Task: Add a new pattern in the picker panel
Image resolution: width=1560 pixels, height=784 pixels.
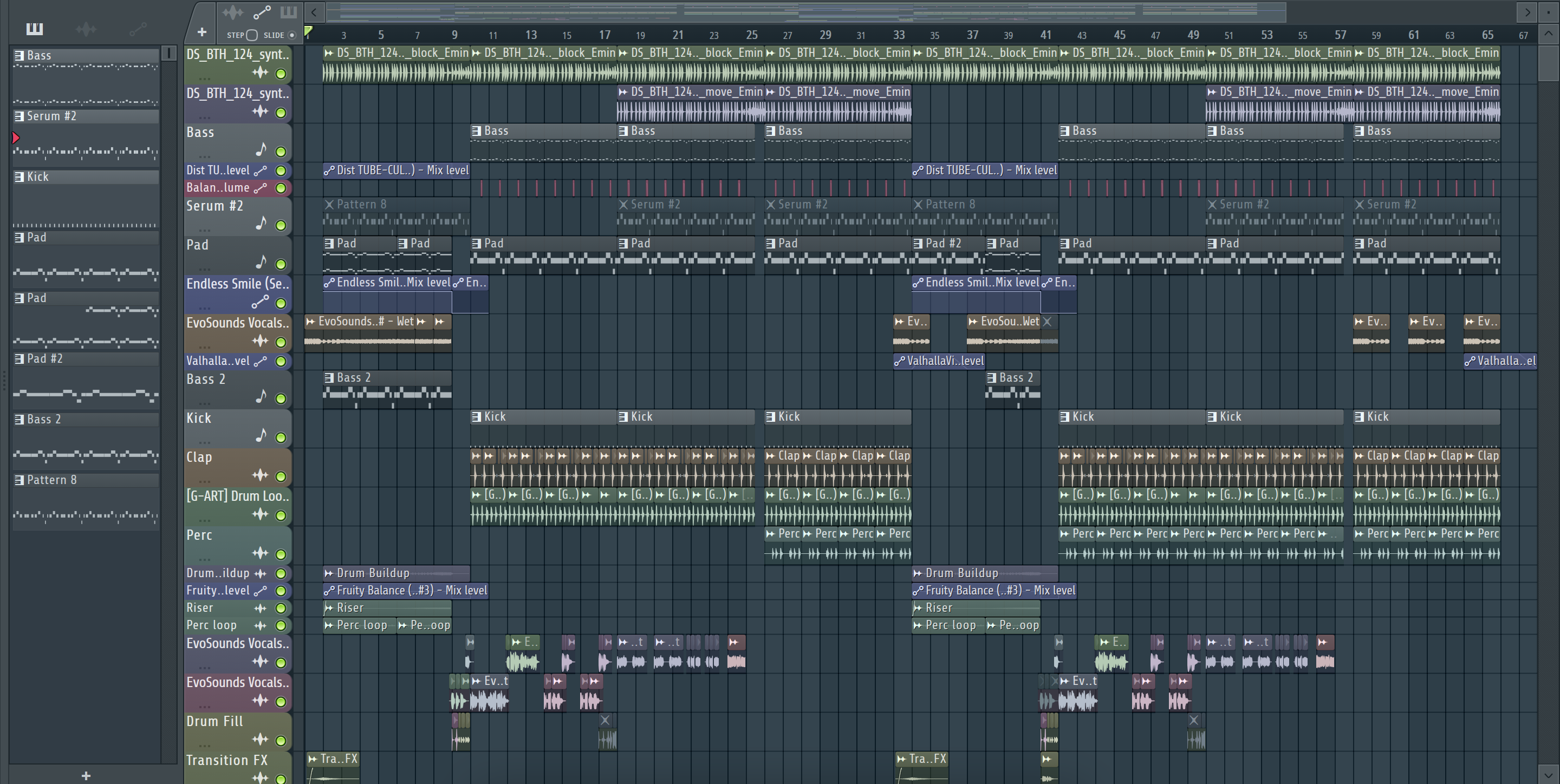Action: pos(86,775)
